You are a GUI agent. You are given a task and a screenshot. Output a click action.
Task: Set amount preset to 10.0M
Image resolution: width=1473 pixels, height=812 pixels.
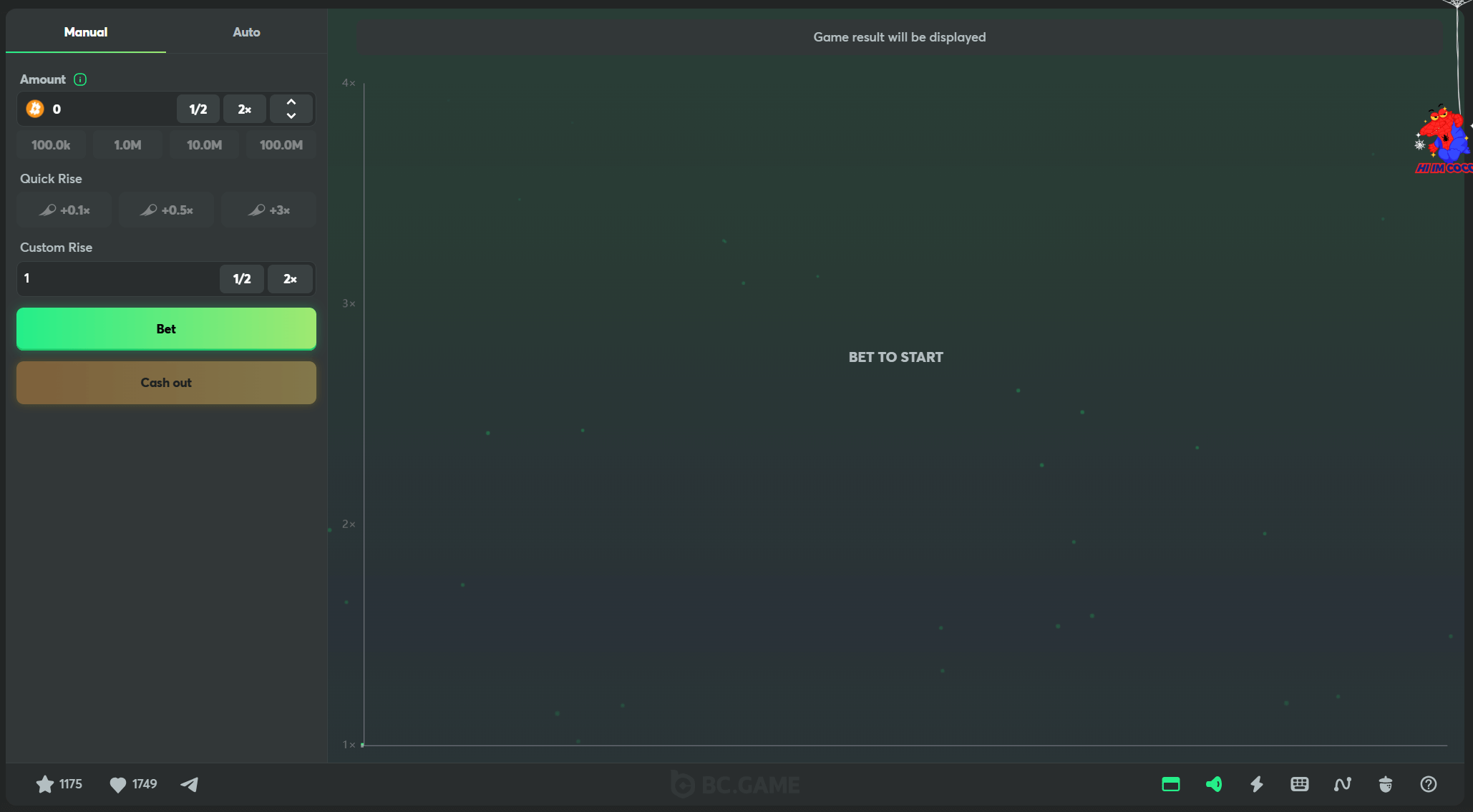[204, 145]
